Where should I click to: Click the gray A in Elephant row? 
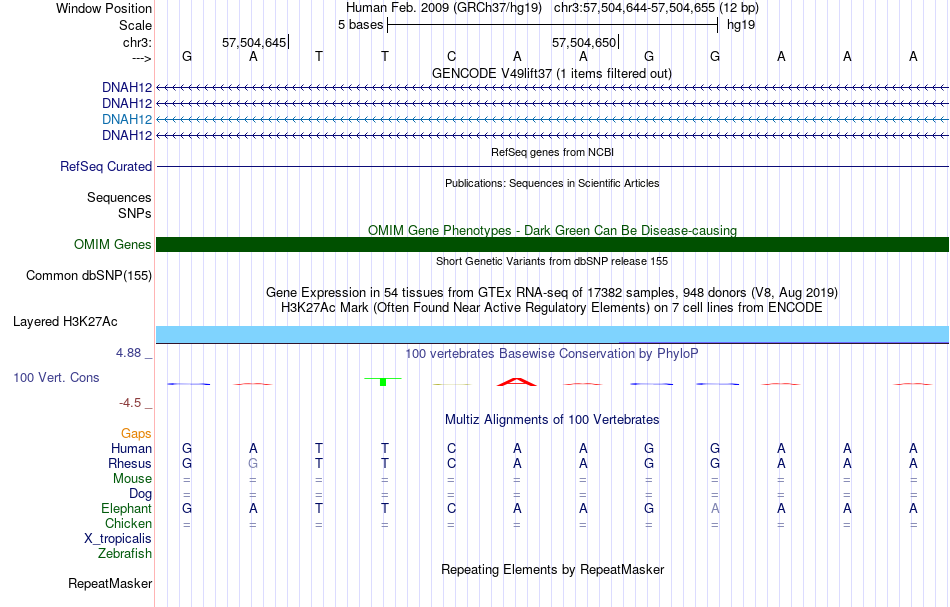pos(715,509)
